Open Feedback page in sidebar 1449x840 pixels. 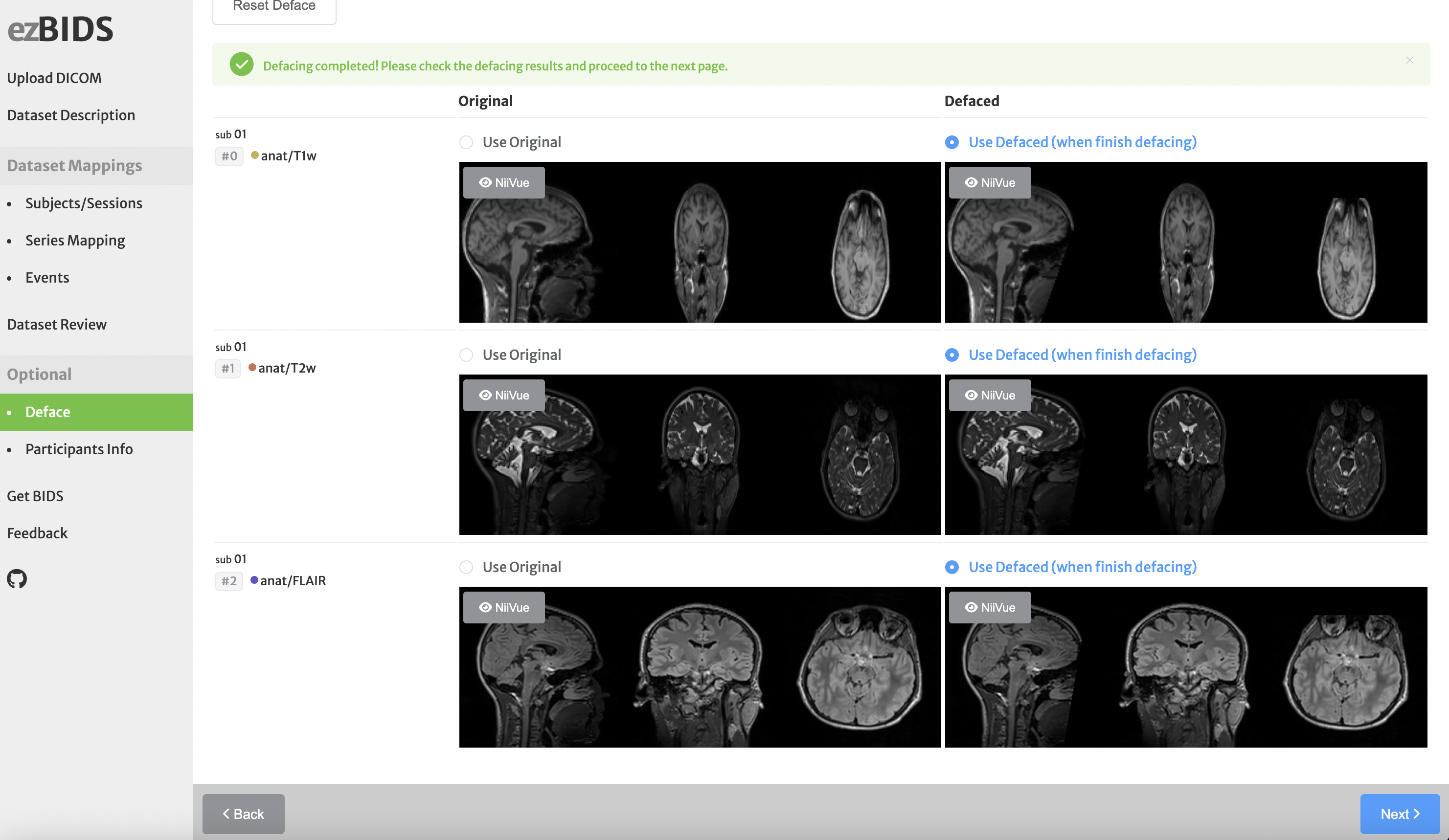pos(37,533)
